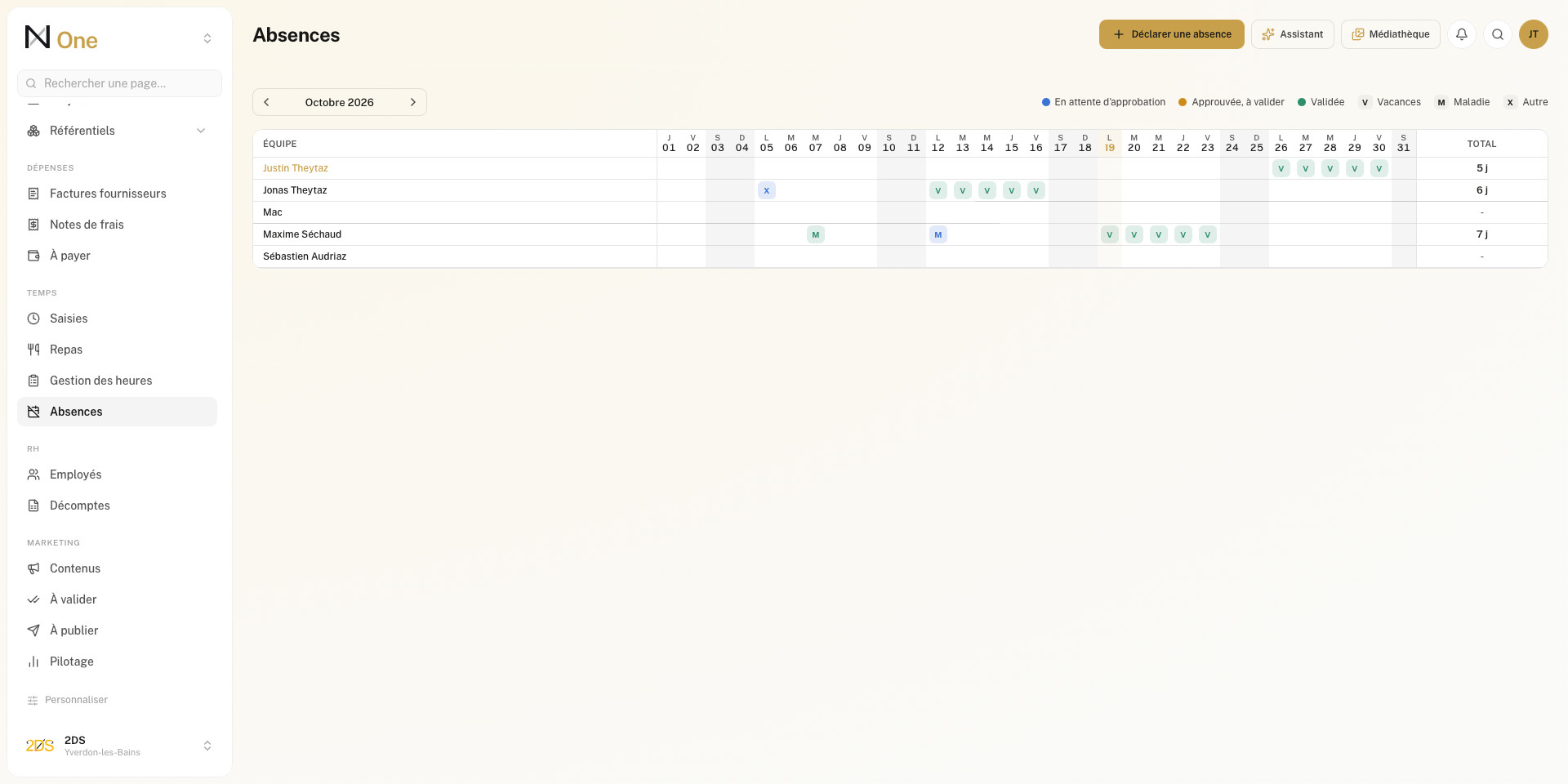The height and width of the screenshot is (784, 1568).
Task: Select Employés in sidebar
Action: [117, 474]
